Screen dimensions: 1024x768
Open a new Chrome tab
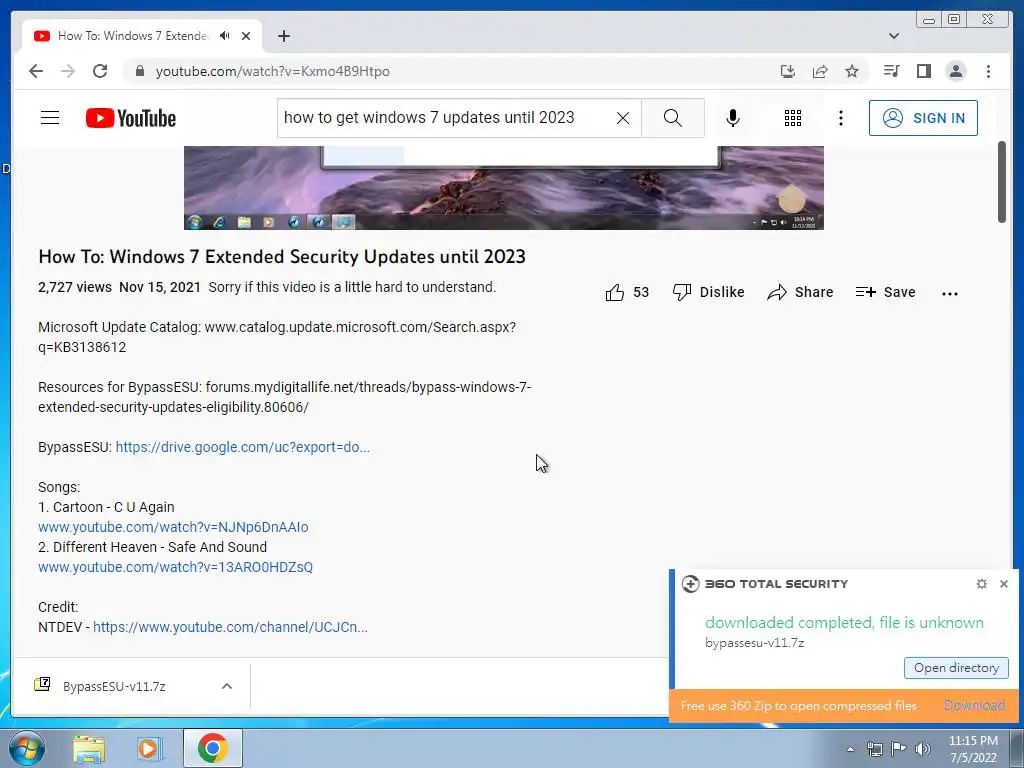click(283, 36)
